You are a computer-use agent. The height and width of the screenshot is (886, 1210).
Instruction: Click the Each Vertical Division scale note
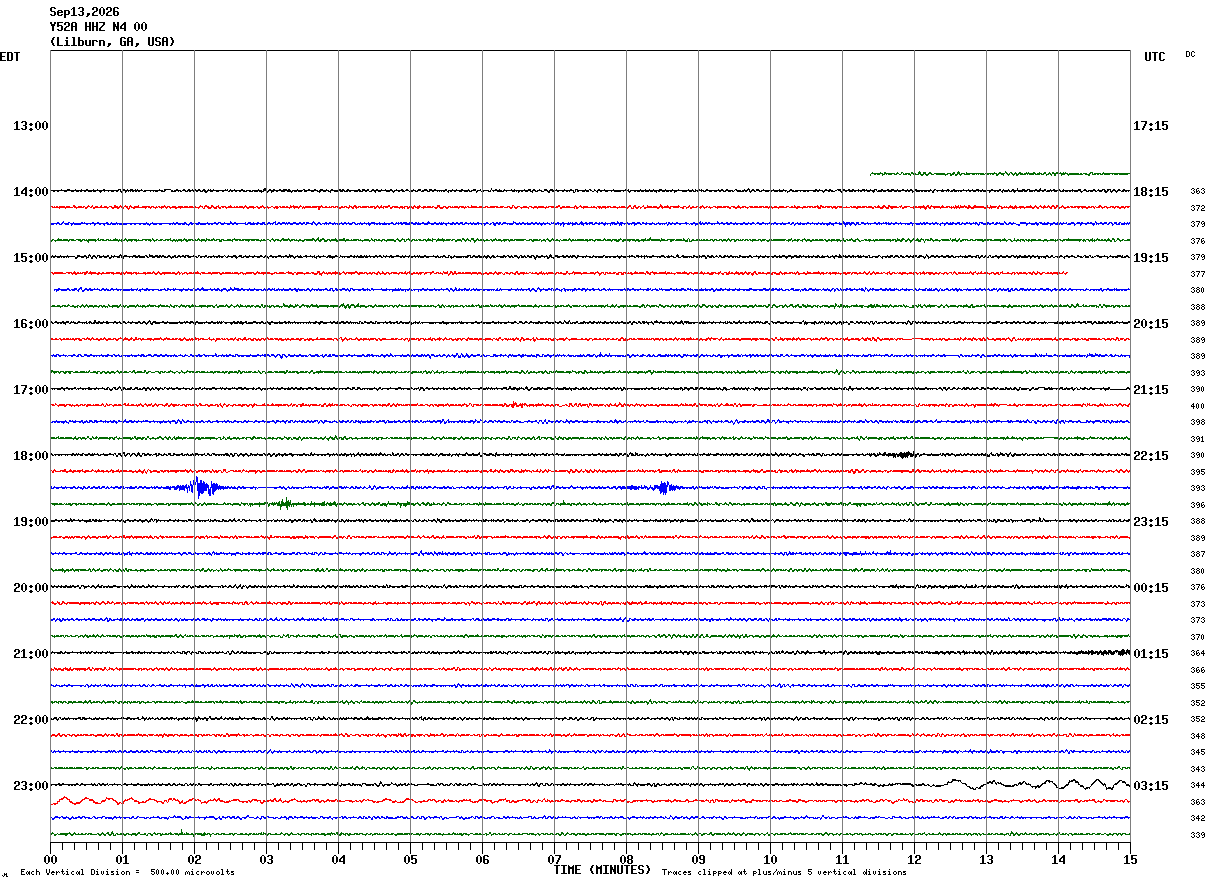point(127,873)
